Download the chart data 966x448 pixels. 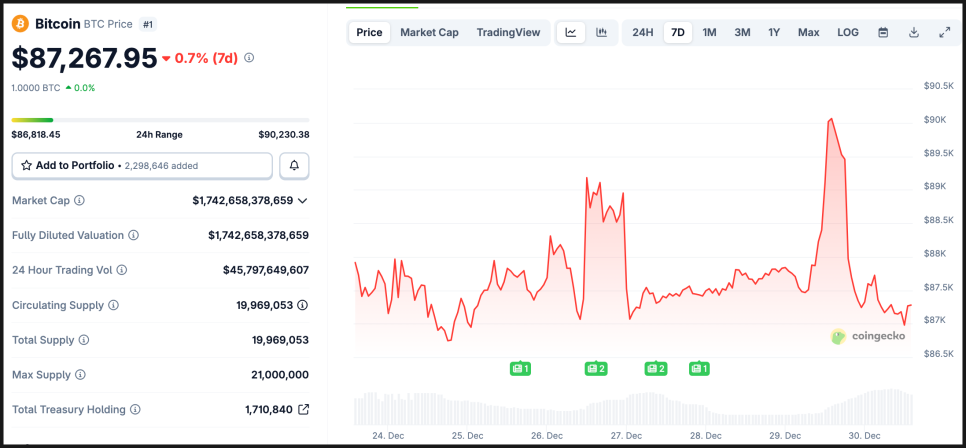click(914, 32)
